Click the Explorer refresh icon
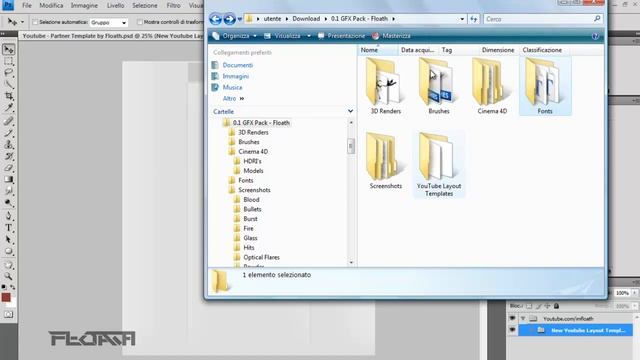 (473, 19)
